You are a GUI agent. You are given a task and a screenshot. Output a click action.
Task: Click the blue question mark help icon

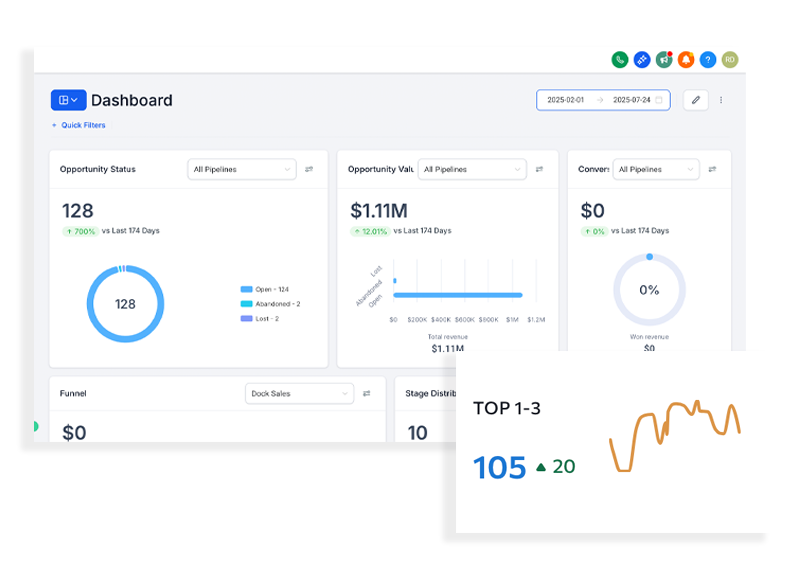point(708,60)
